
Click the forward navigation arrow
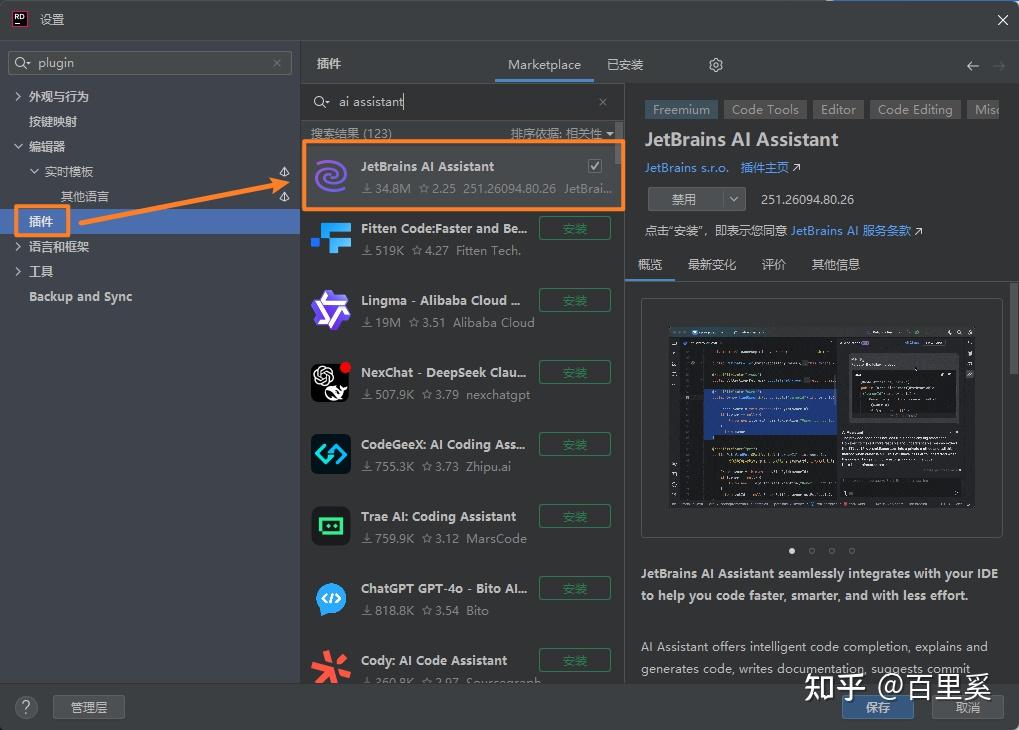pos(999,66)
